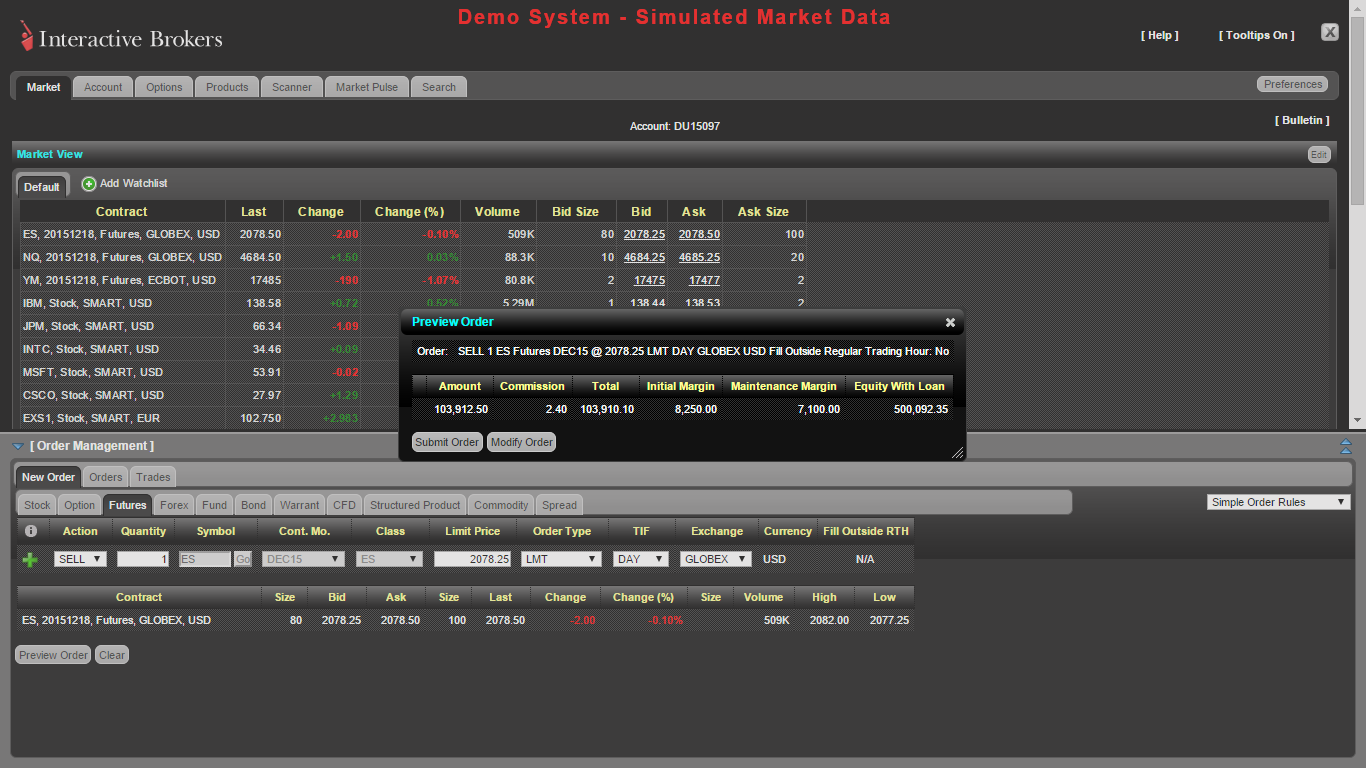Select the Market tab
Viewport: 1366px width, 768px height.
click(x=43, y=87)
